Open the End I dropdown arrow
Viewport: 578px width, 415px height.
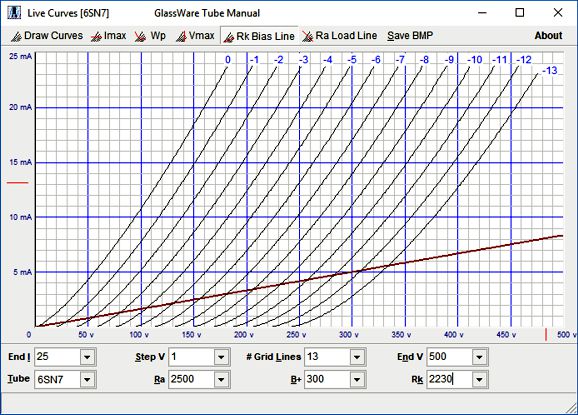(x=87, y=357)
